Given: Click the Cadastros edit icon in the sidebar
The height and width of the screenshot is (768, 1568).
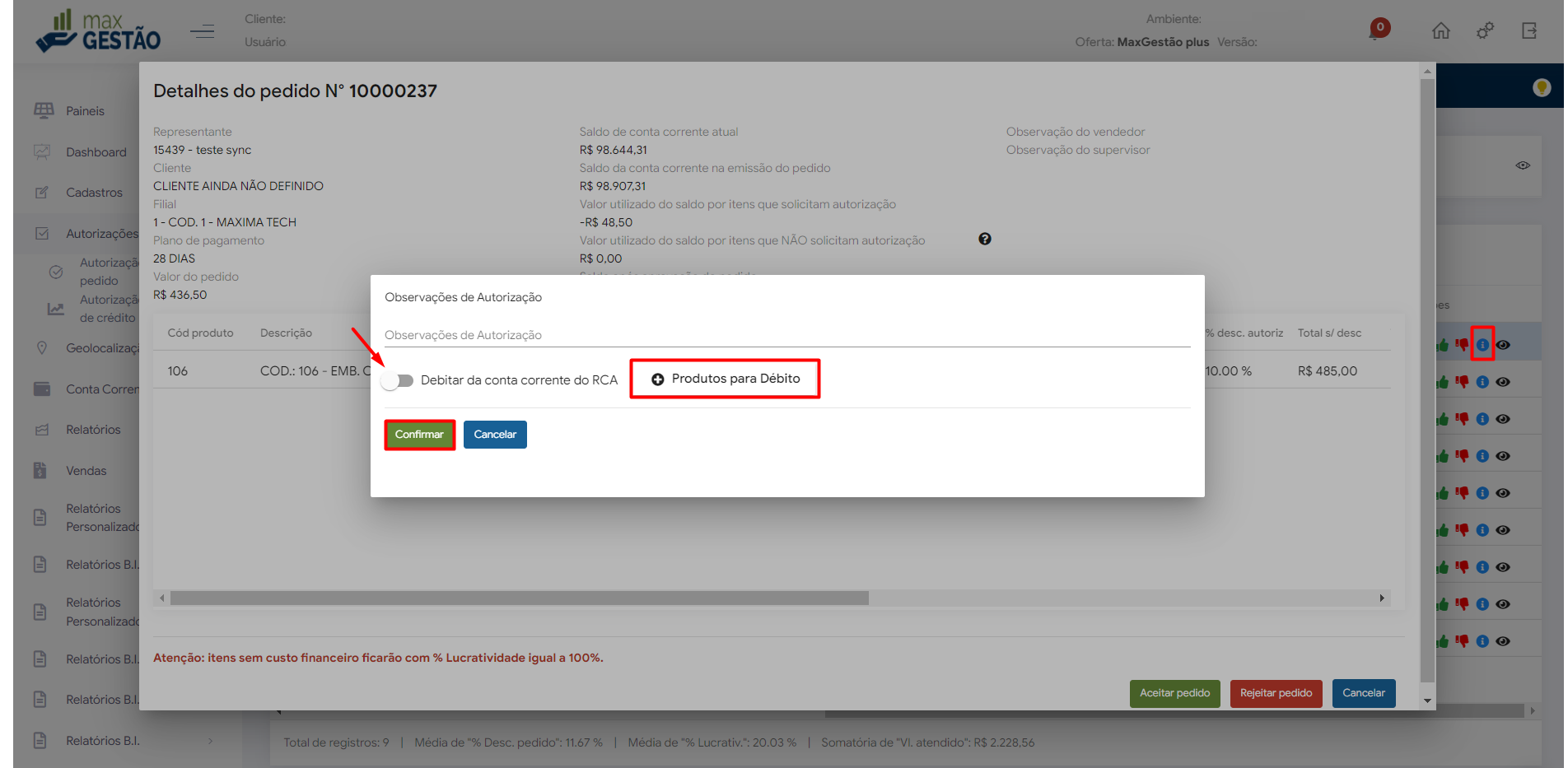Looking at the screenshot, I should pyautogui.click(x=42, y=192).
